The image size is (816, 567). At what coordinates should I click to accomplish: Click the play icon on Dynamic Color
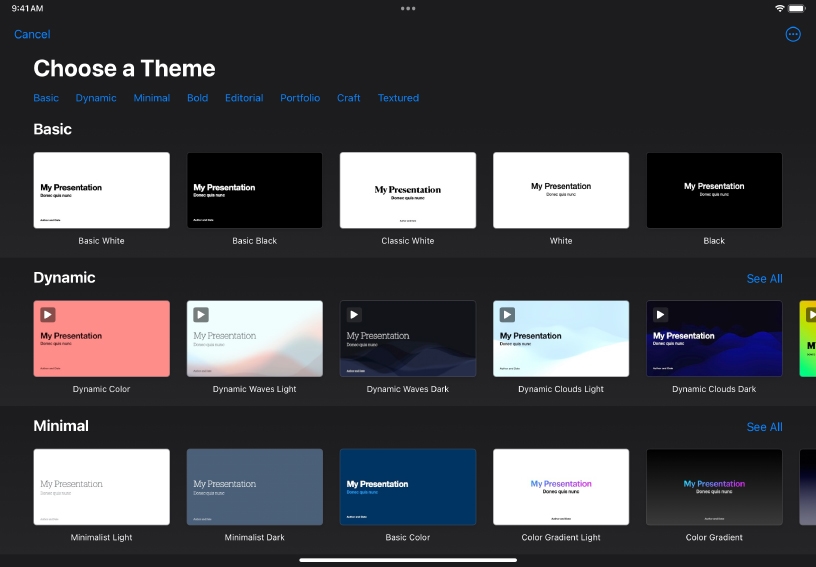coord(48,315)
